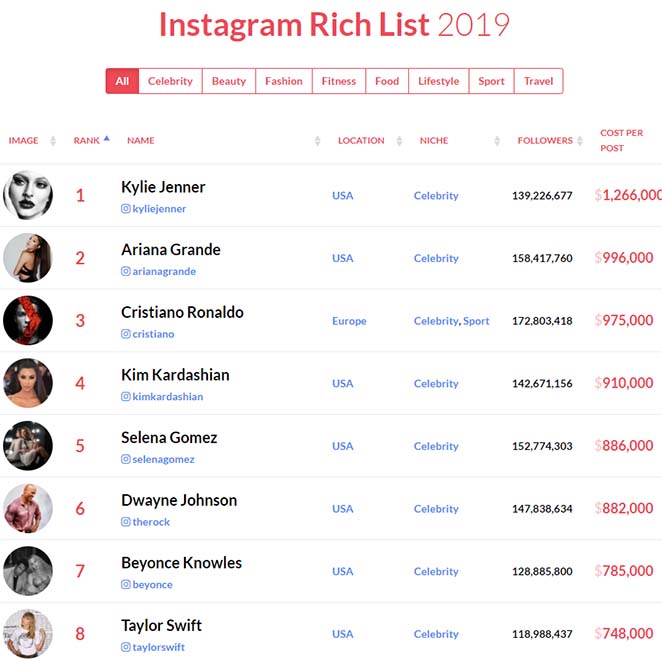Click Instagram icon beside selenagomez handle
Viewport: 662px width, 660px height.
125,459
